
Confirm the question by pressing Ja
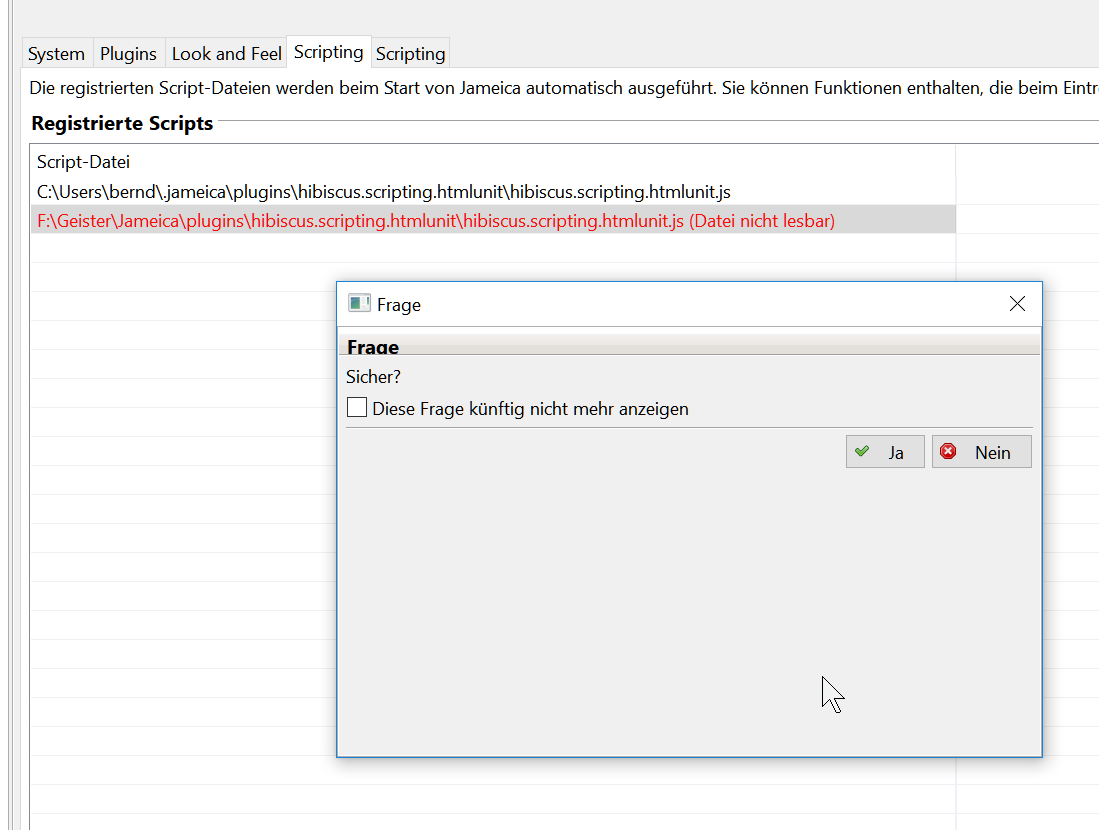885,452
